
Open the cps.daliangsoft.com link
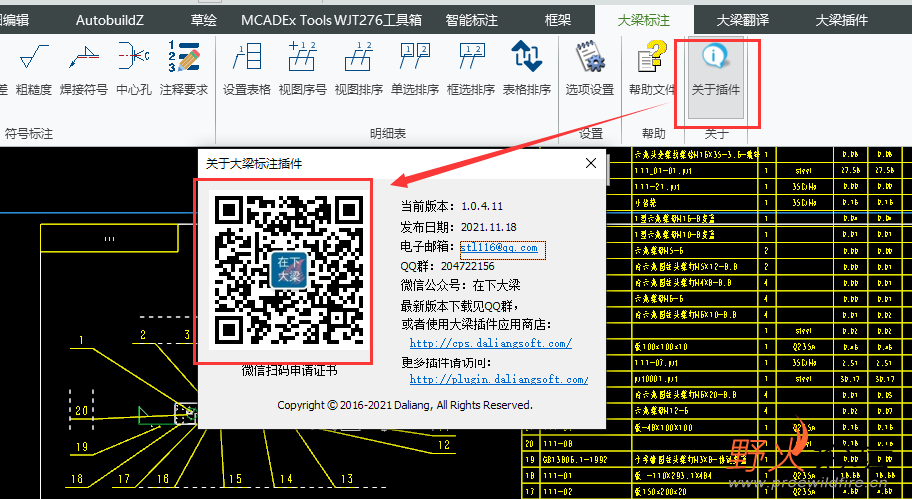(491, 343)
